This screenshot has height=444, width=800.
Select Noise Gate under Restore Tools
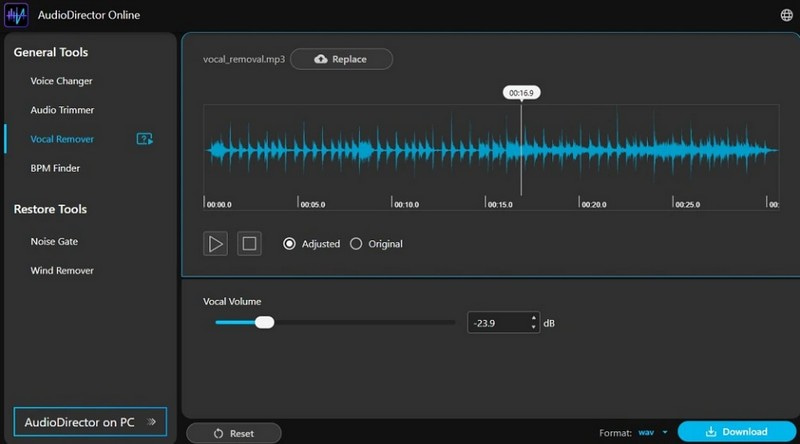click(54, 241)
